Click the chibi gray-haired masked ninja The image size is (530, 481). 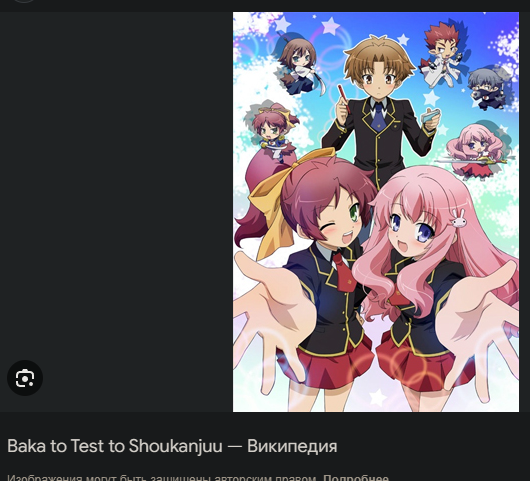point(487,89)
